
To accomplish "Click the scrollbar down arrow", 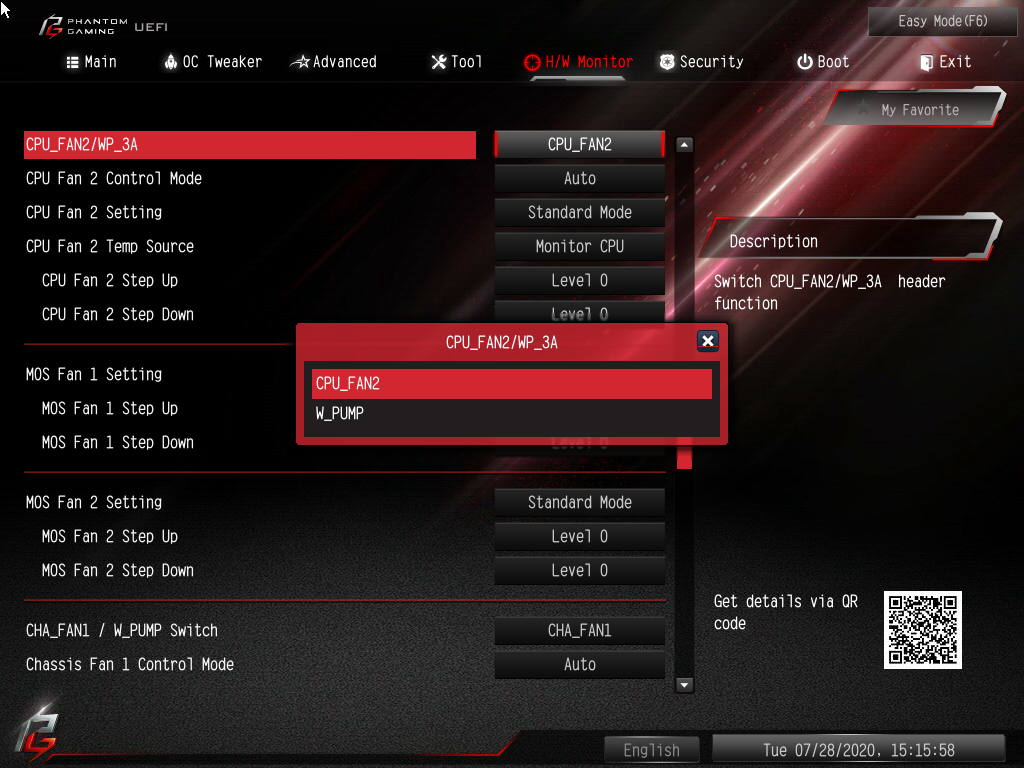I will point(684,685).
